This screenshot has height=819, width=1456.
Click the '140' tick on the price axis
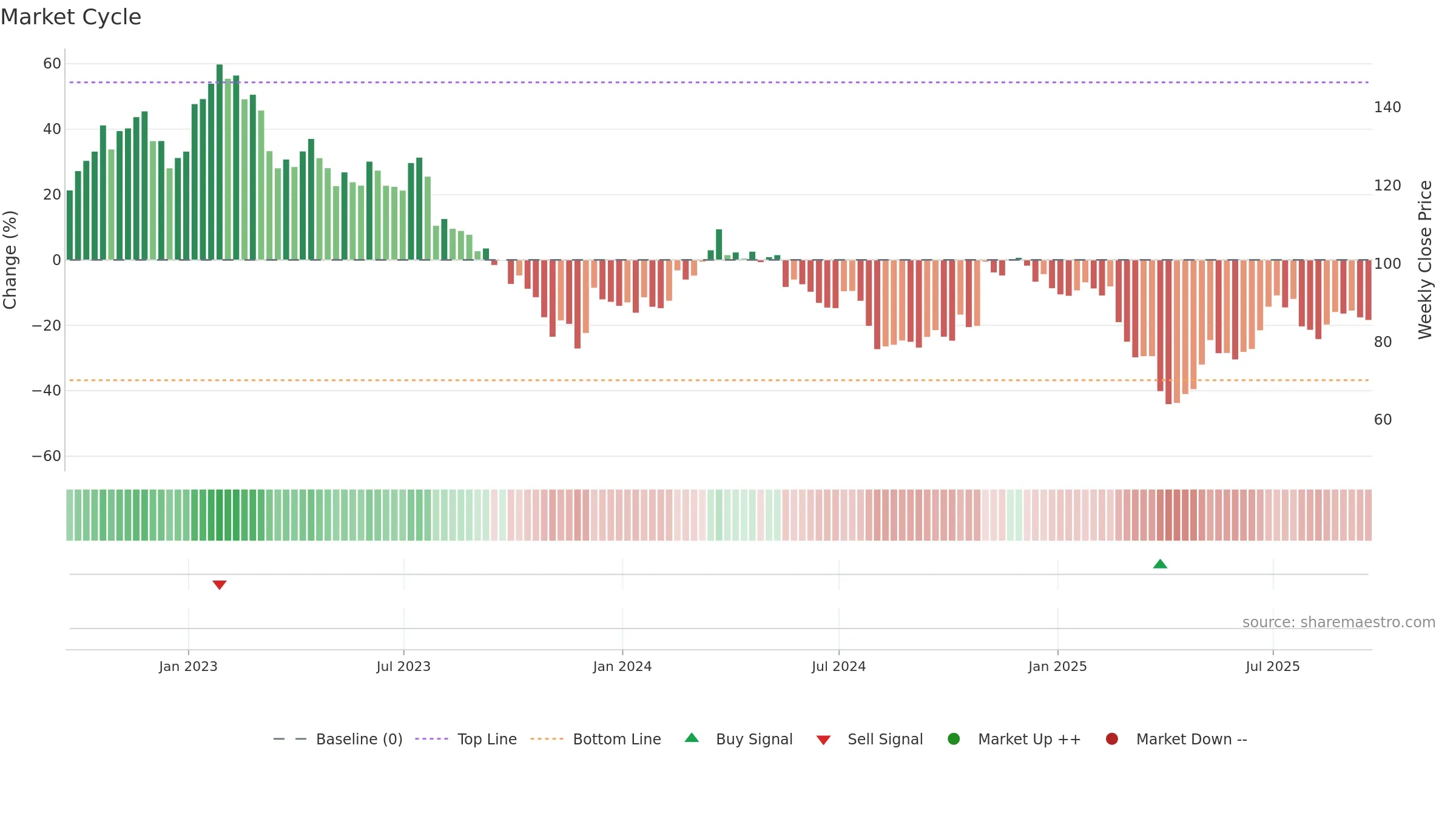1387,107
